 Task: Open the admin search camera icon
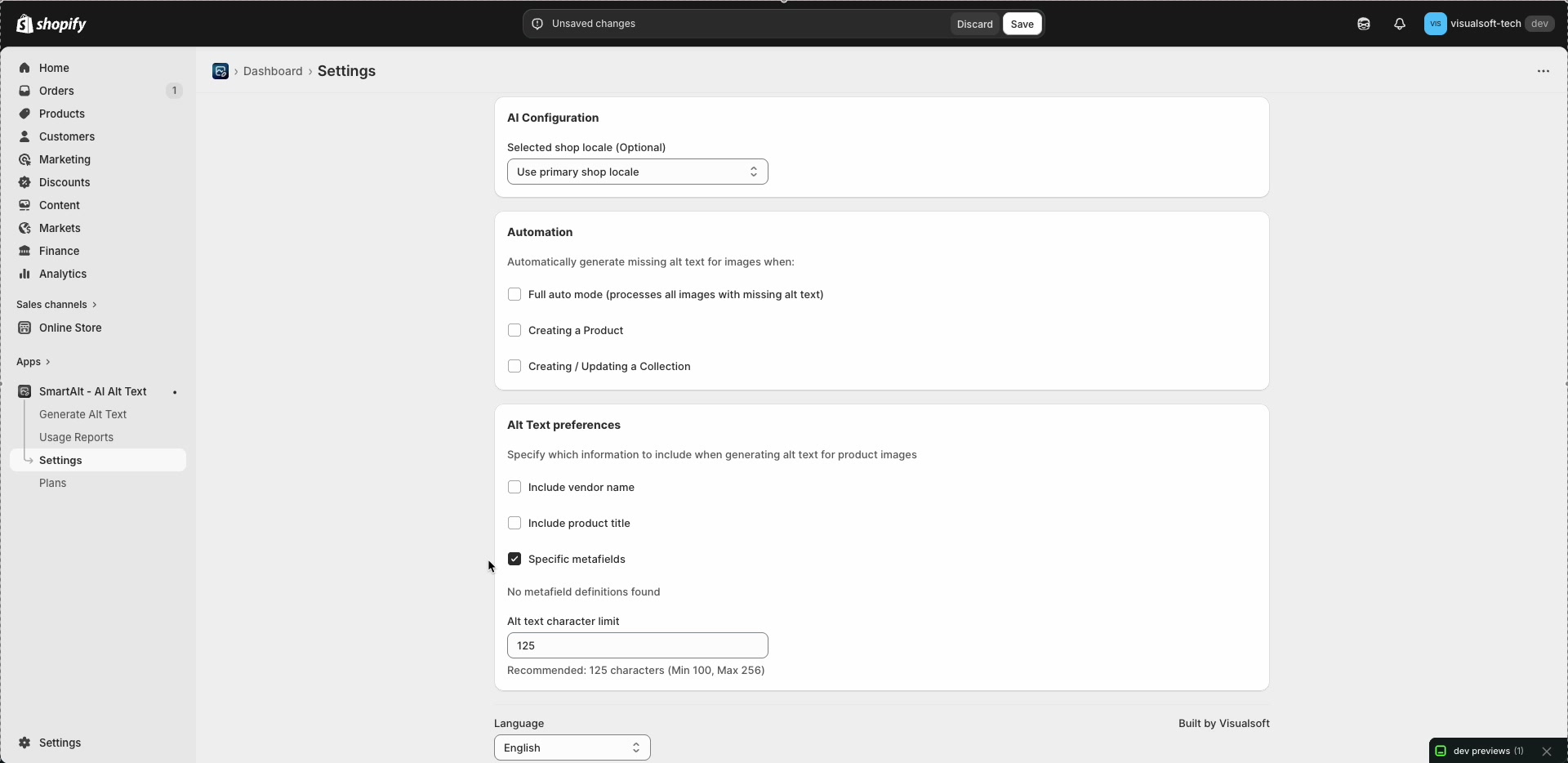tap(1363, 24)
